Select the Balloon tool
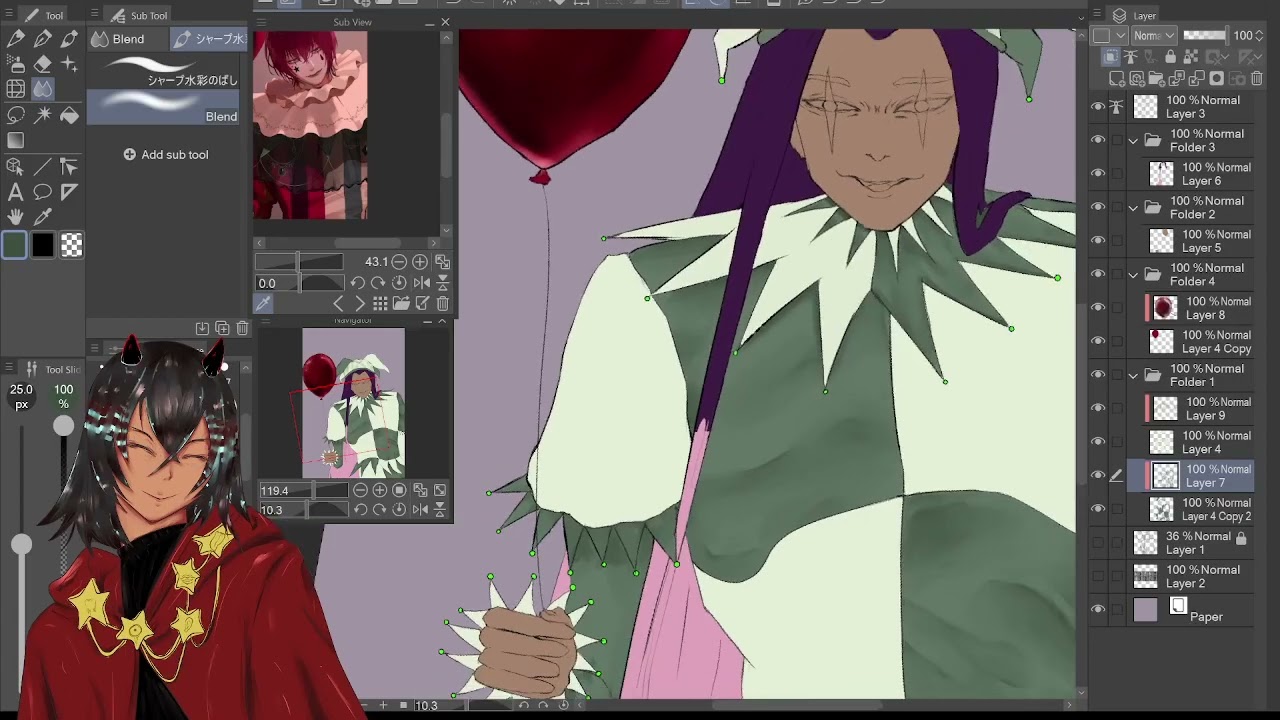The width and height of the screenshot is (1280, 720). tap(43, 192)
